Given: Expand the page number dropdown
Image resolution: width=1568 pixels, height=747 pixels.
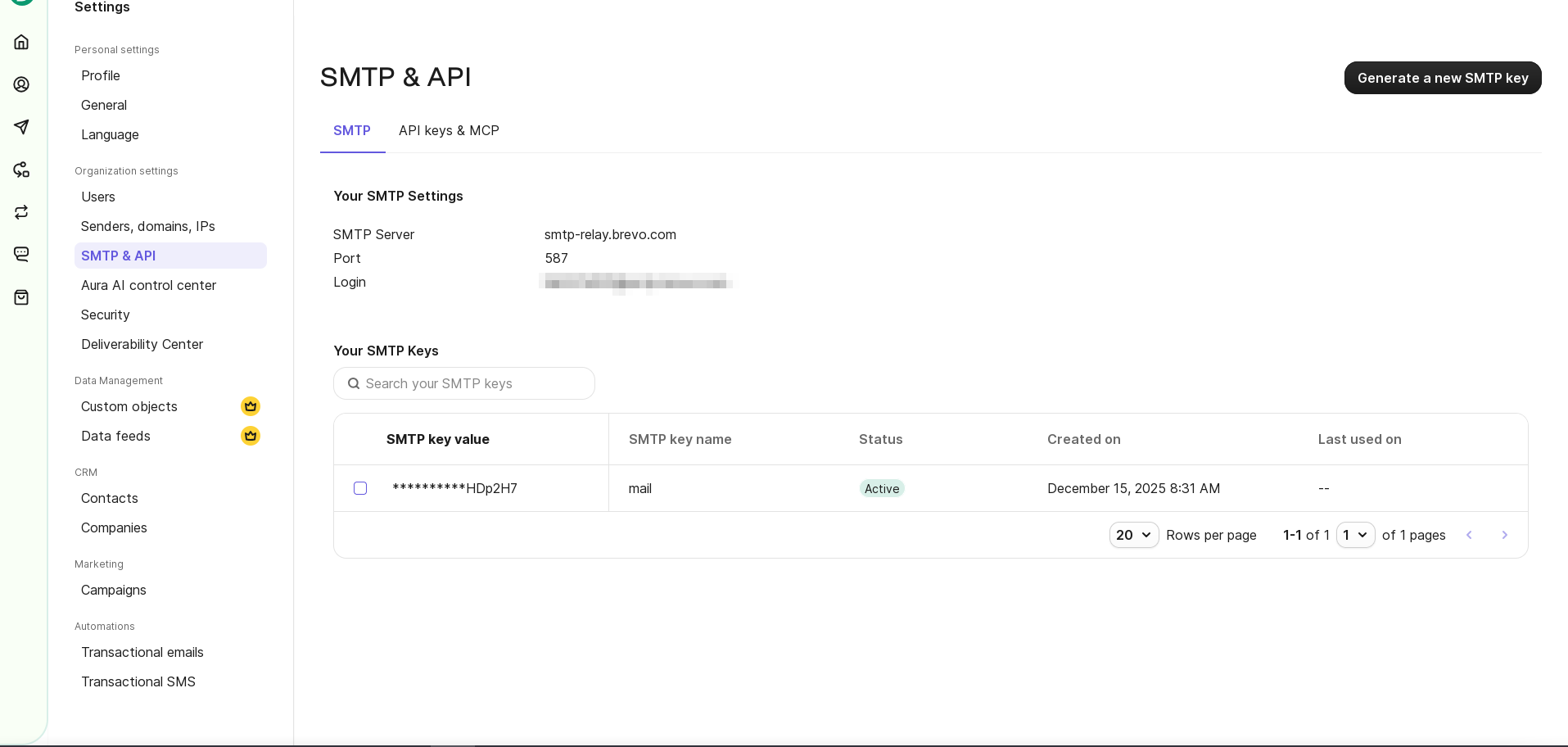Looking at the screenshot, I should (1355, 535).
